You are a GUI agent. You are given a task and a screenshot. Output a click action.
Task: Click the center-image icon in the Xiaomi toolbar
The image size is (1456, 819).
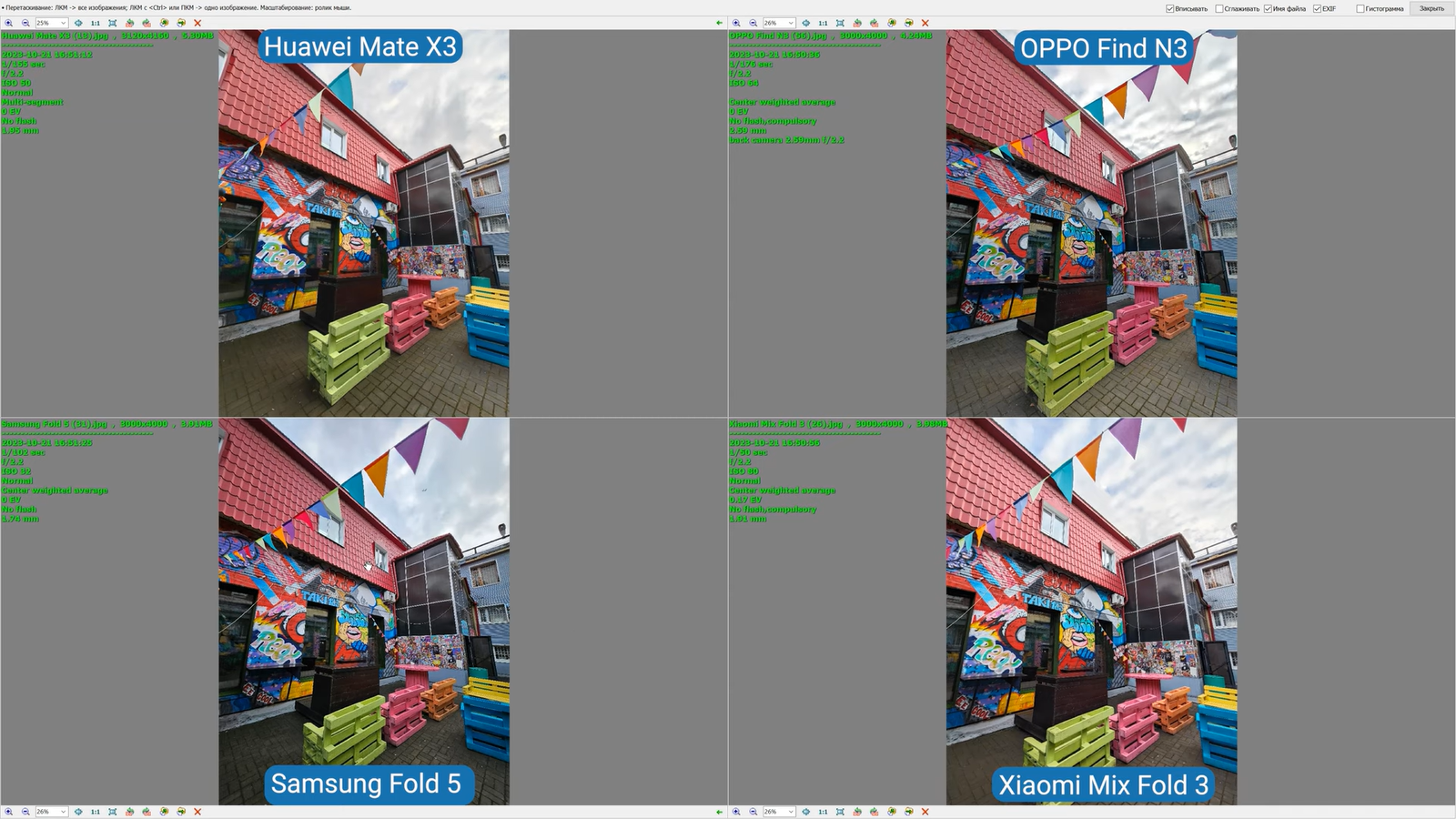[806, 812]
